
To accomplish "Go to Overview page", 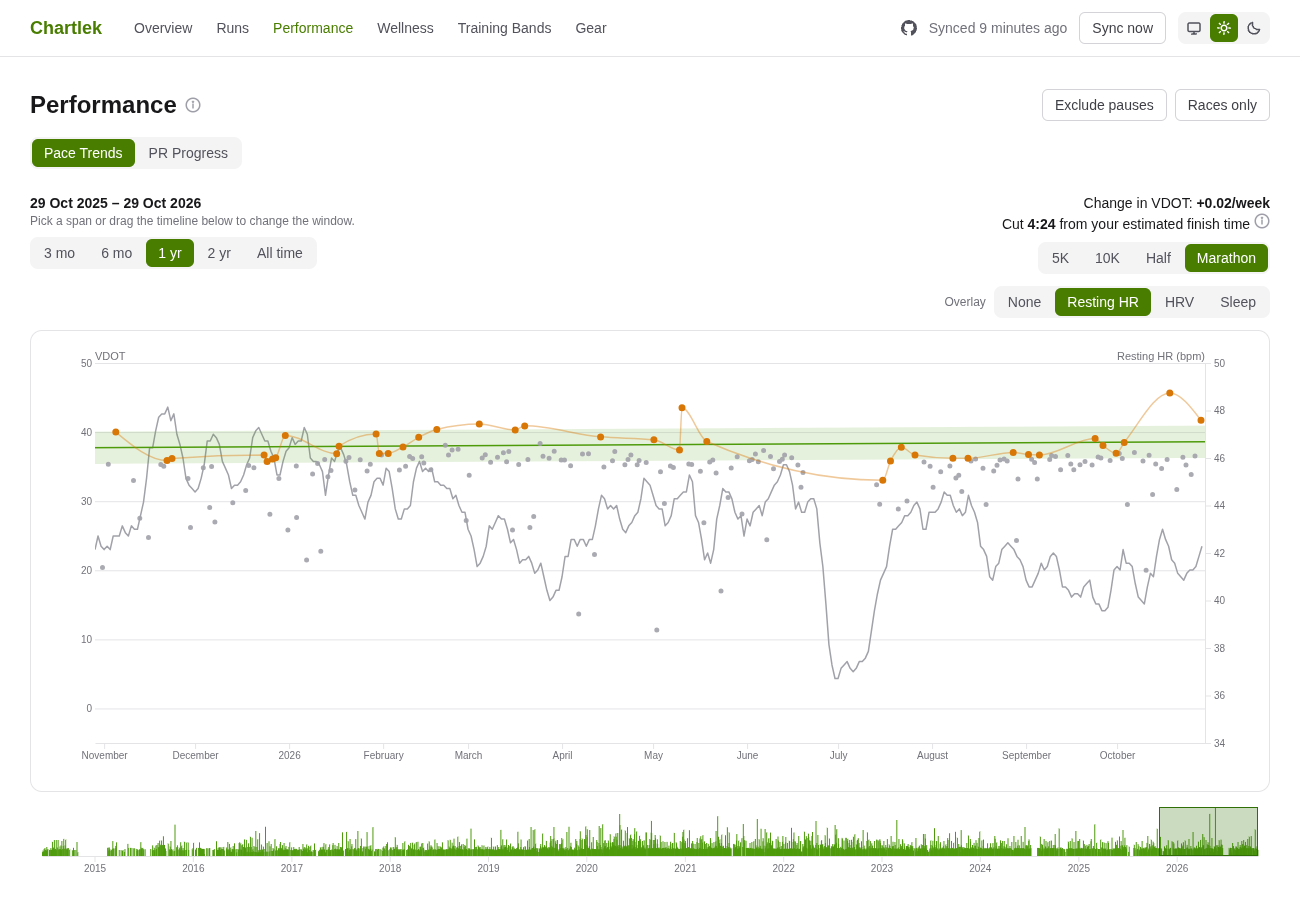I will (163, 28).
